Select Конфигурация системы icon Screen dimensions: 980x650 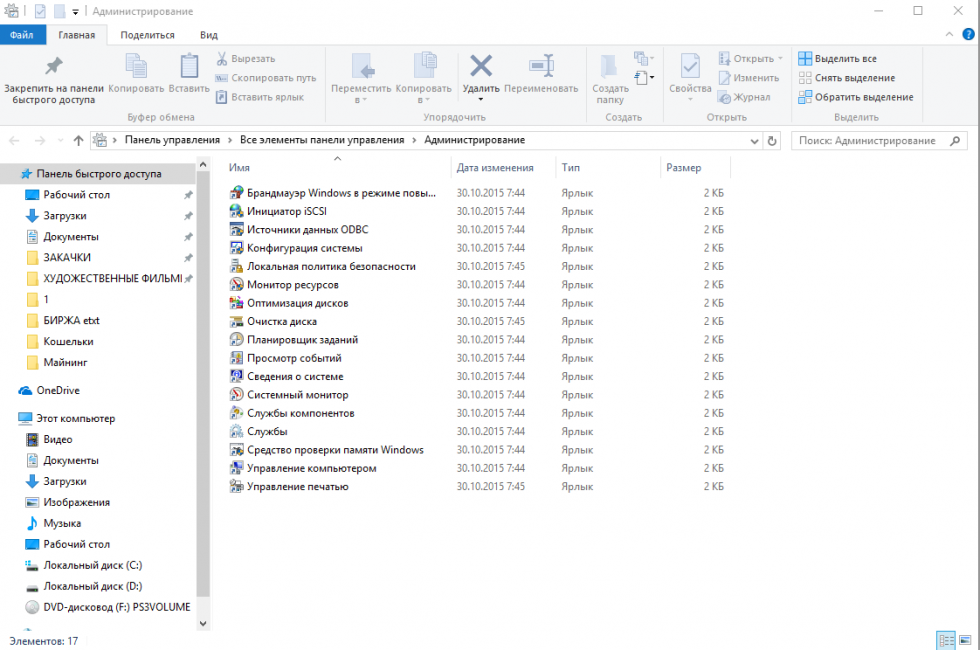click(236, 248)
